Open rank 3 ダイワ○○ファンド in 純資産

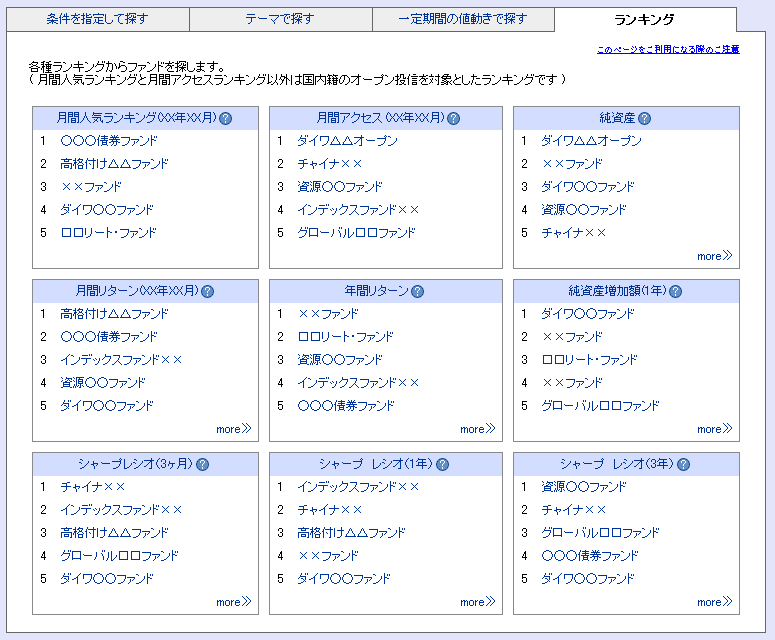588,187
